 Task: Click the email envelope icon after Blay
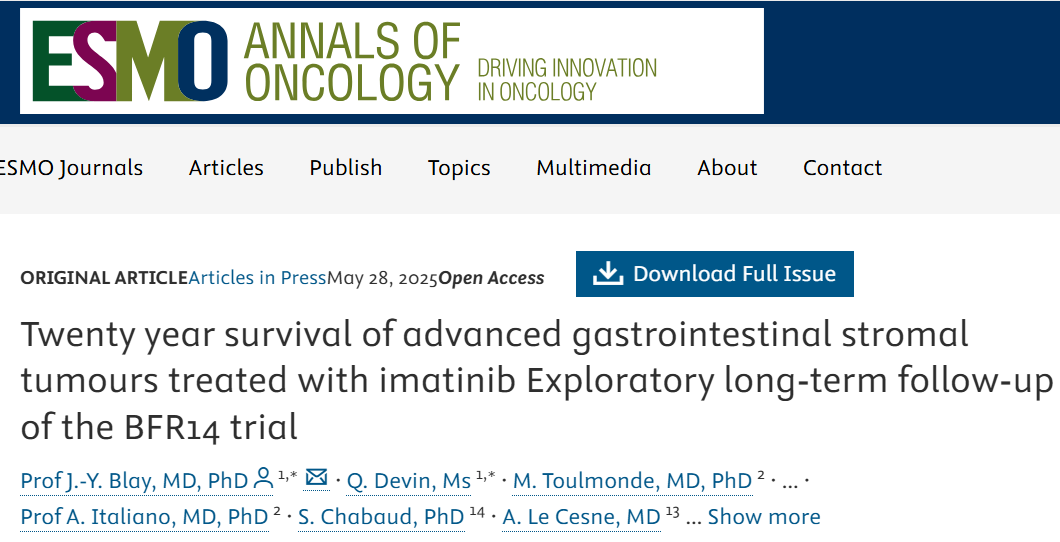pos(317,479)
